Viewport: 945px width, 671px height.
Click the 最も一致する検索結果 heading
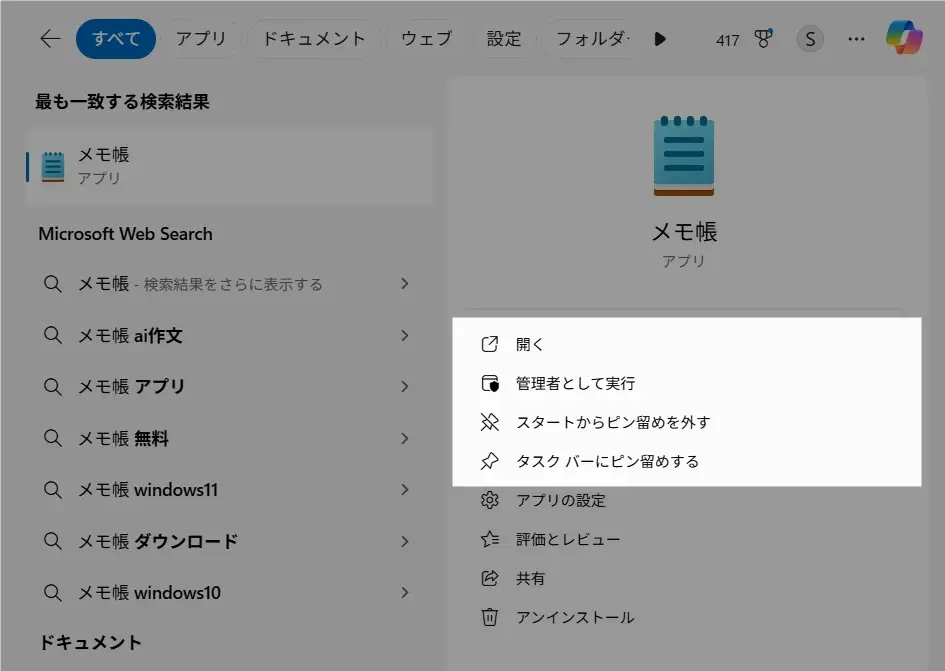coord(122,101)
